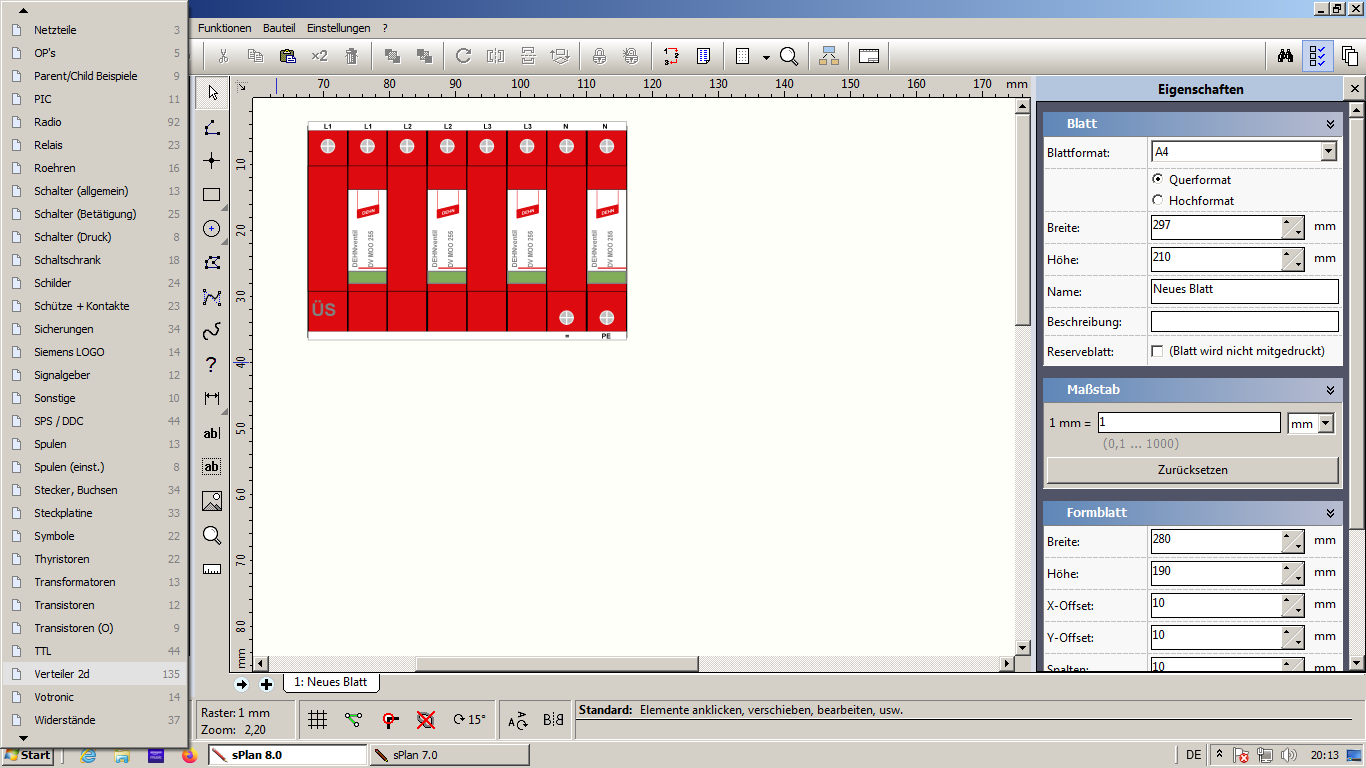
Task: Click the Zurücksetzen button
Action: [1192, 470]
